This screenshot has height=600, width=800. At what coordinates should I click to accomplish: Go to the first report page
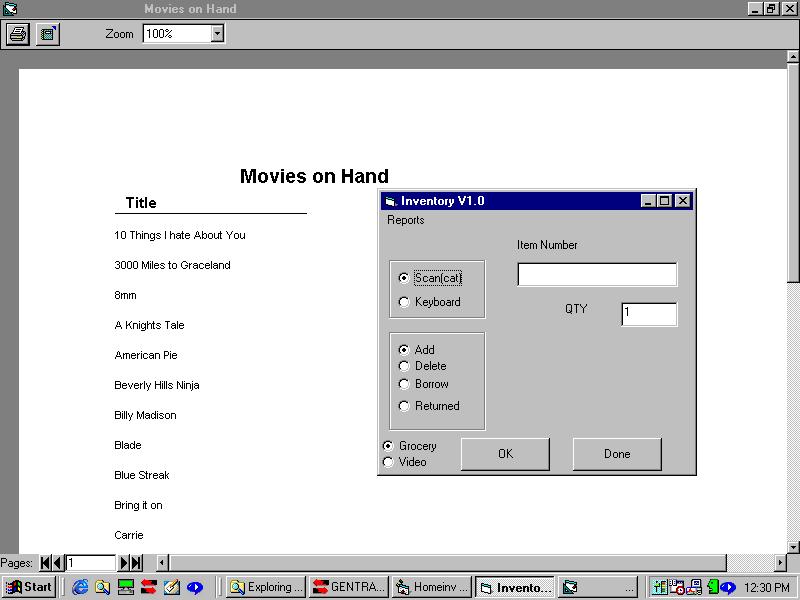[x=46, y=563]
